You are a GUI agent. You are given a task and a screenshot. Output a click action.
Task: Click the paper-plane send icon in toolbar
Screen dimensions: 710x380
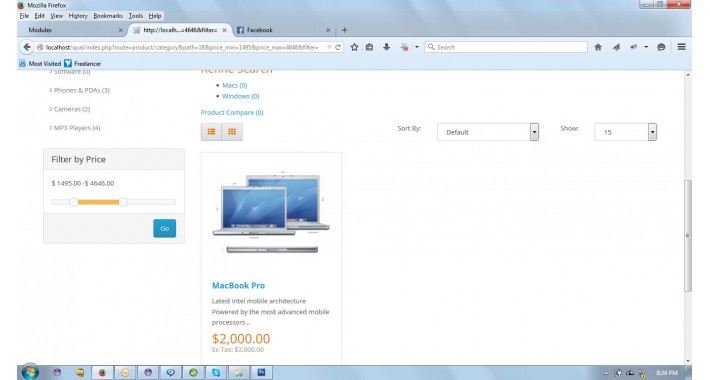[x=616, y=47]
